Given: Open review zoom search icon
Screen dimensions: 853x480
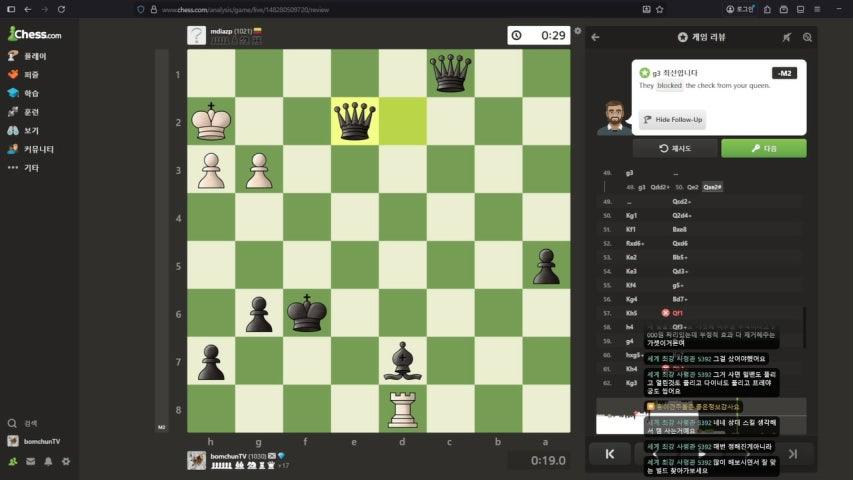Looking at the screenshot, I should coord(807,37).
